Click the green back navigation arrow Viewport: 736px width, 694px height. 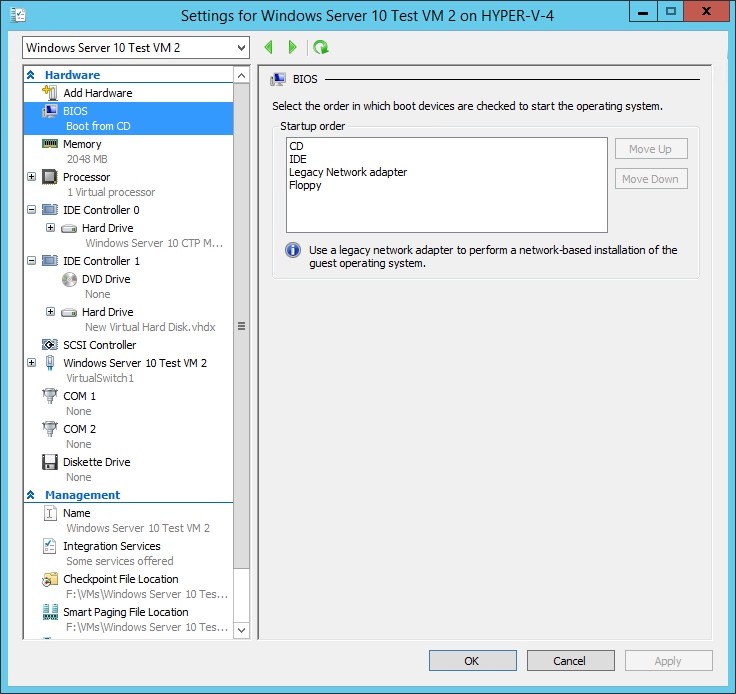point(268,47)
